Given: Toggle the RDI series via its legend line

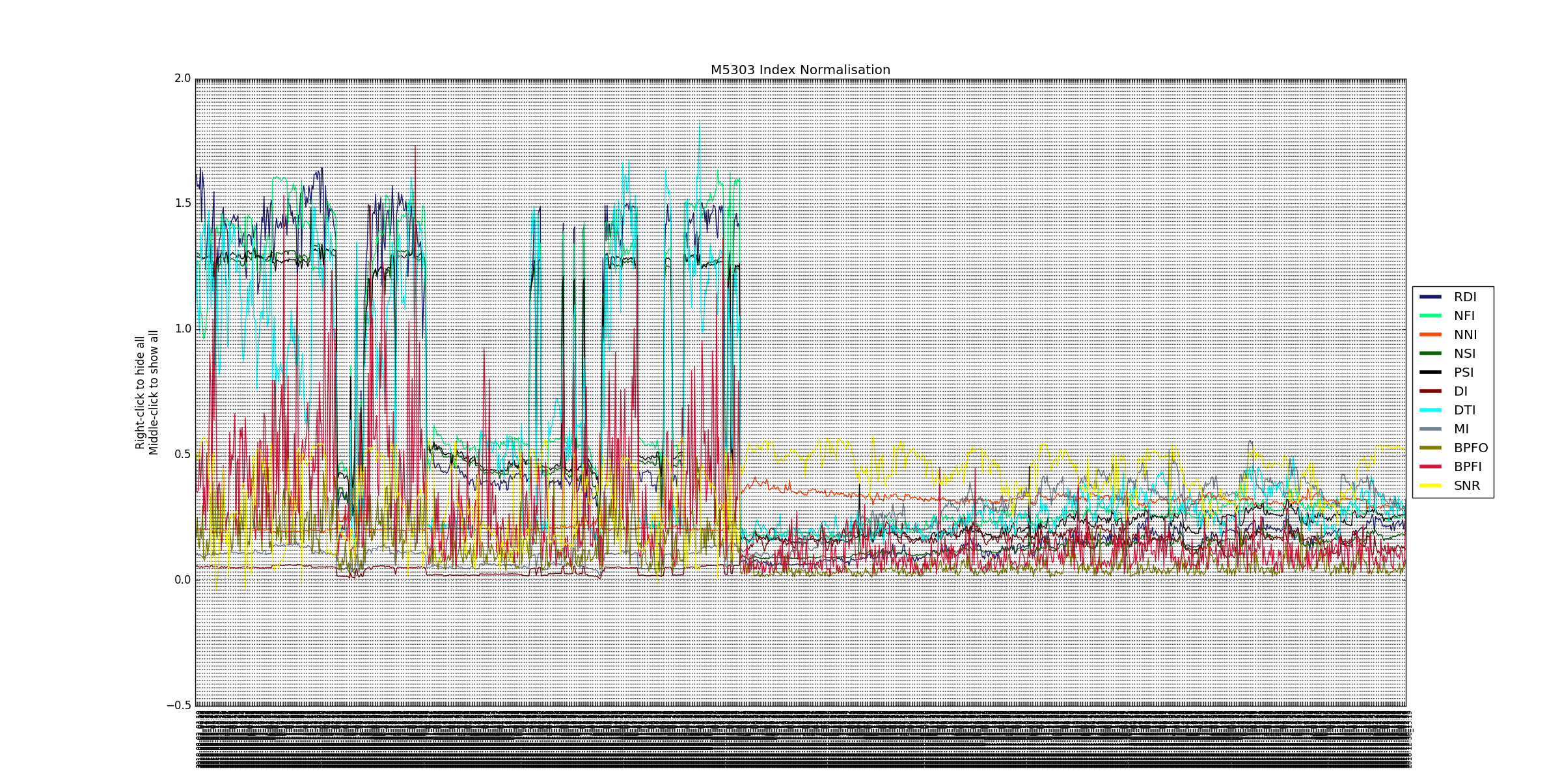Looking at the screenshot, I should (1431, 297).
